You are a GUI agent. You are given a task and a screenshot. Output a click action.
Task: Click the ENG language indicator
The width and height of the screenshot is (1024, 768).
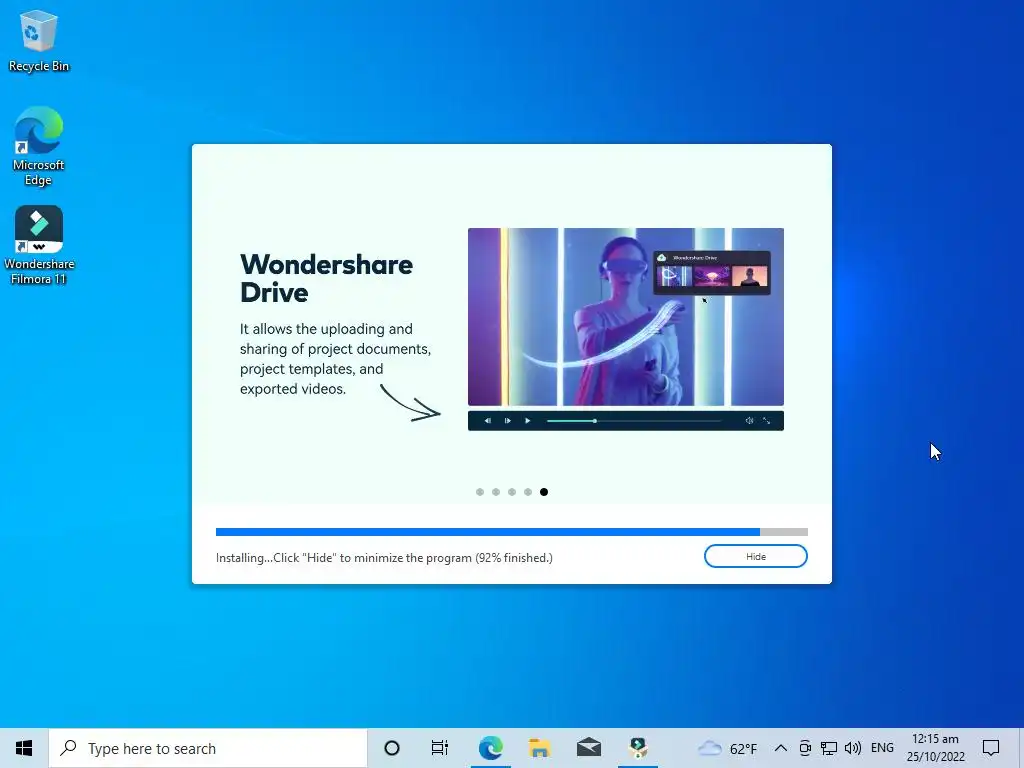click(882, 748)
